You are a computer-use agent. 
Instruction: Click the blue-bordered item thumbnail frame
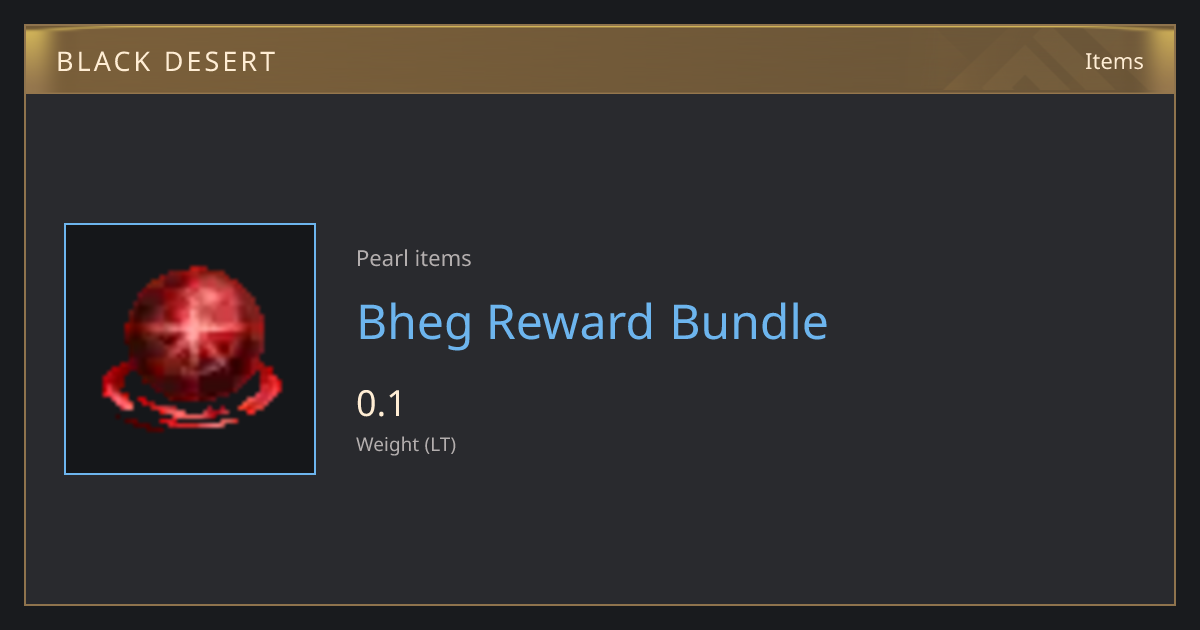(x=190, y=349)
